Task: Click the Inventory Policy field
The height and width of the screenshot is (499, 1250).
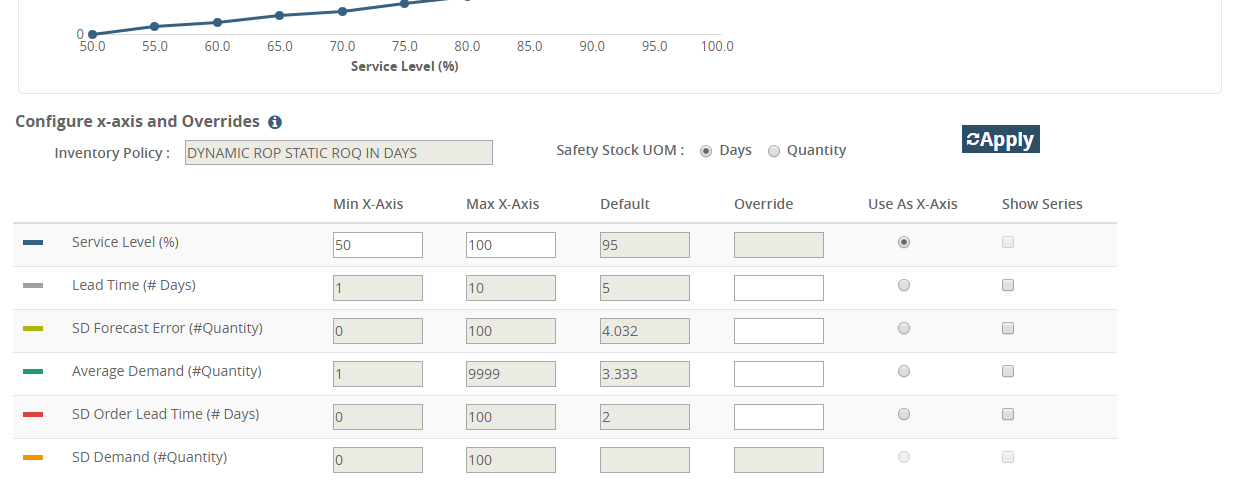Action: [338, 152]
